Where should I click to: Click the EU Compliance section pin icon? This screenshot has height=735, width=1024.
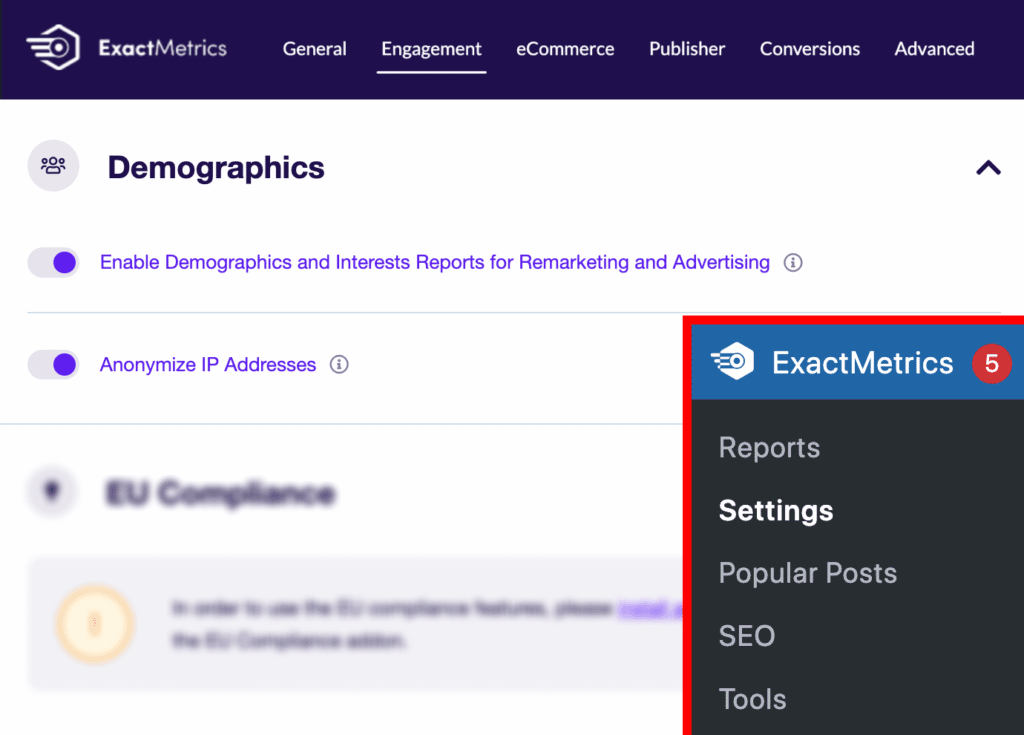(x=53, y=492)
